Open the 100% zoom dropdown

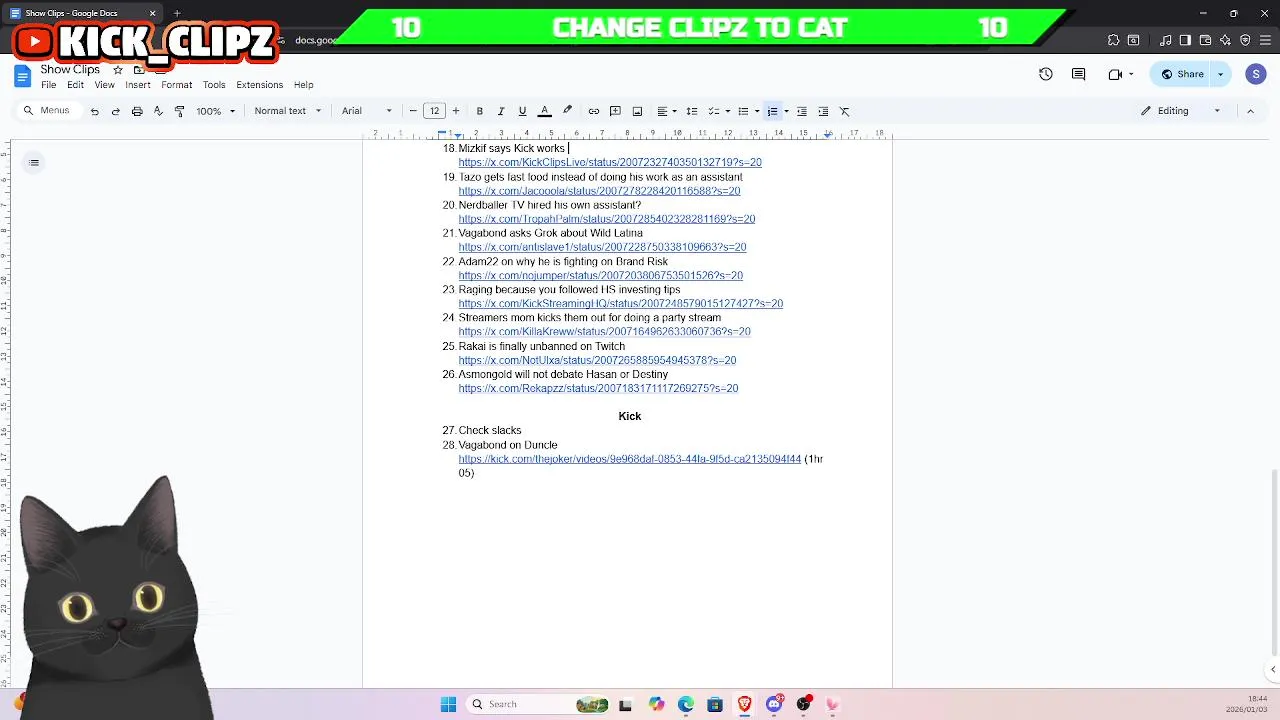click(x=216, y=111)
